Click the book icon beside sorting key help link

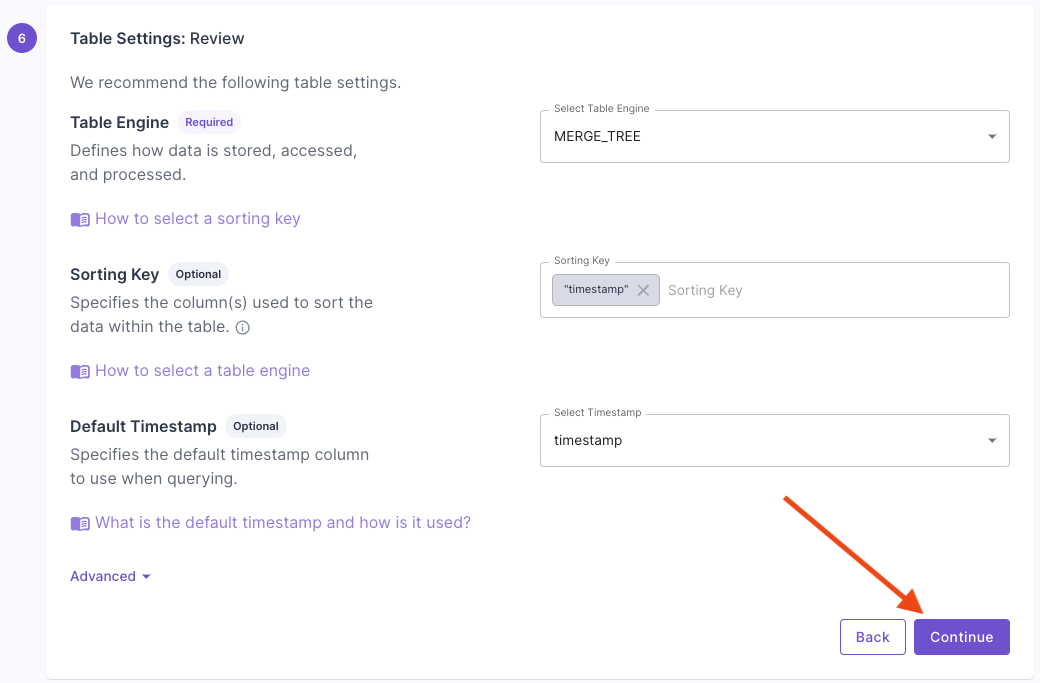click(x=80, y=218)
